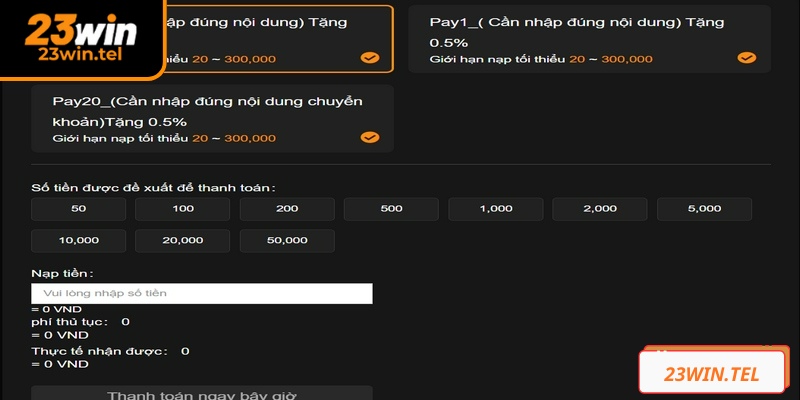Click the 'Nạp tiền:' label
This screenshot has height=400, width=800.
(x=62, y=273)
